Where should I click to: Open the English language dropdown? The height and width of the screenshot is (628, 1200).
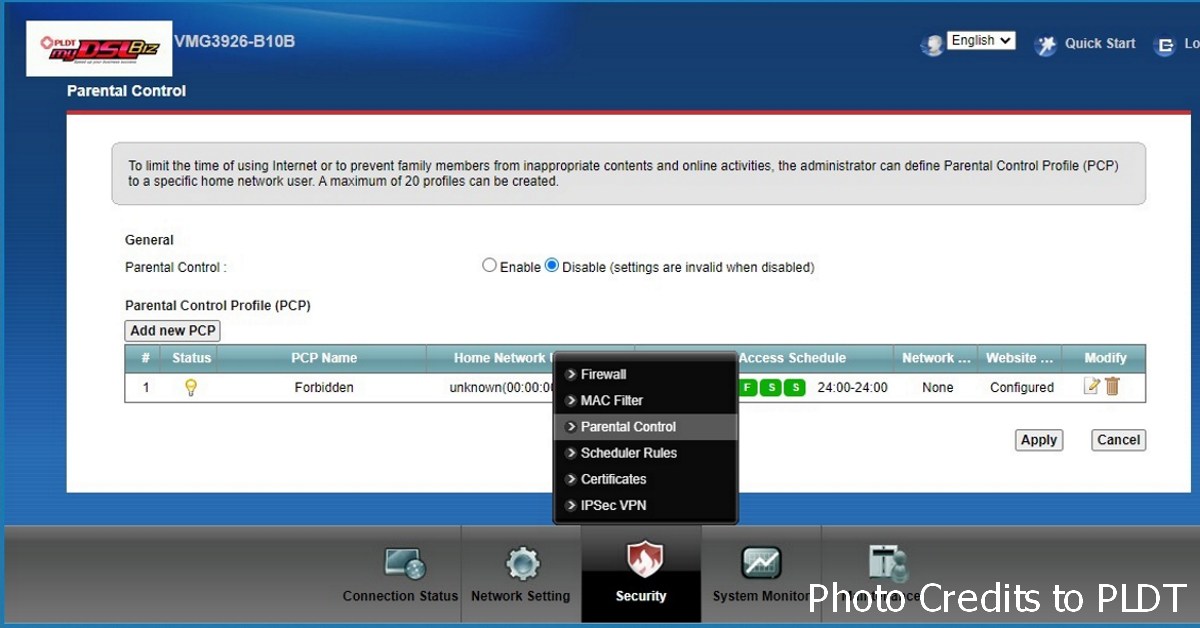pos(980,40)
